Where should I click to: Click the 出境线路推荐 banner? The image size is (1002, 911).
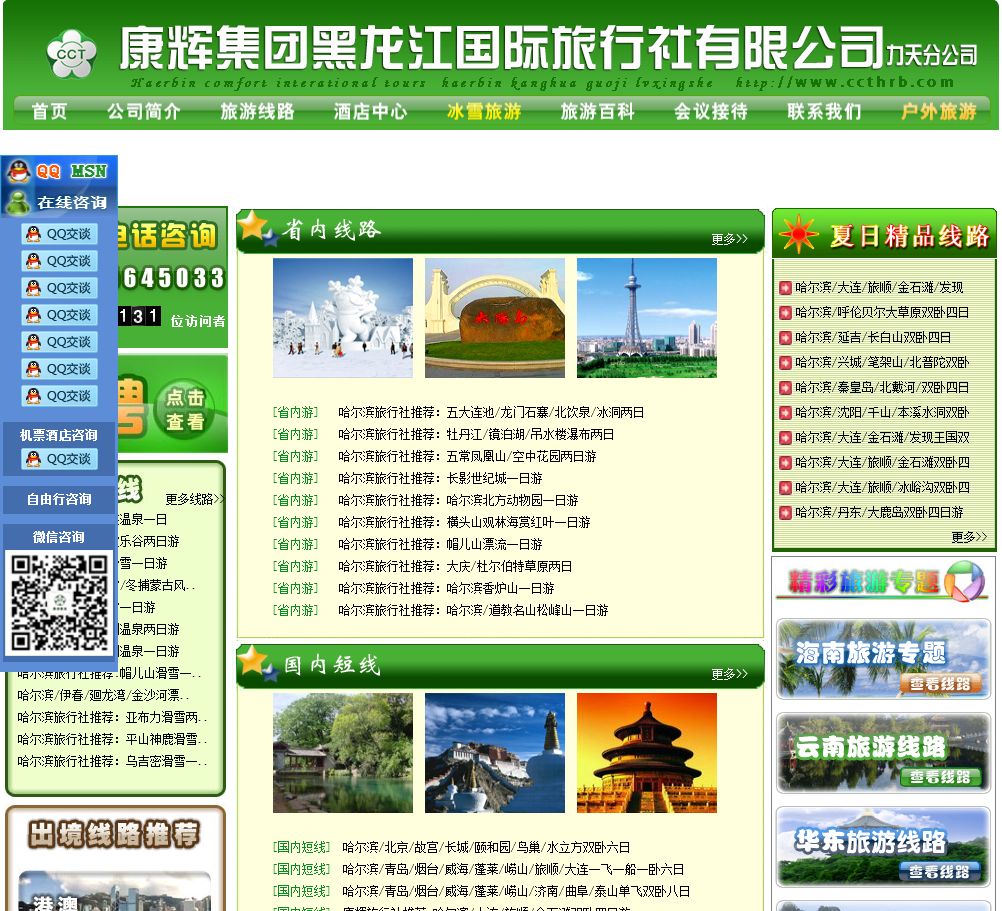pyautogui.click(x=114, y=834)
